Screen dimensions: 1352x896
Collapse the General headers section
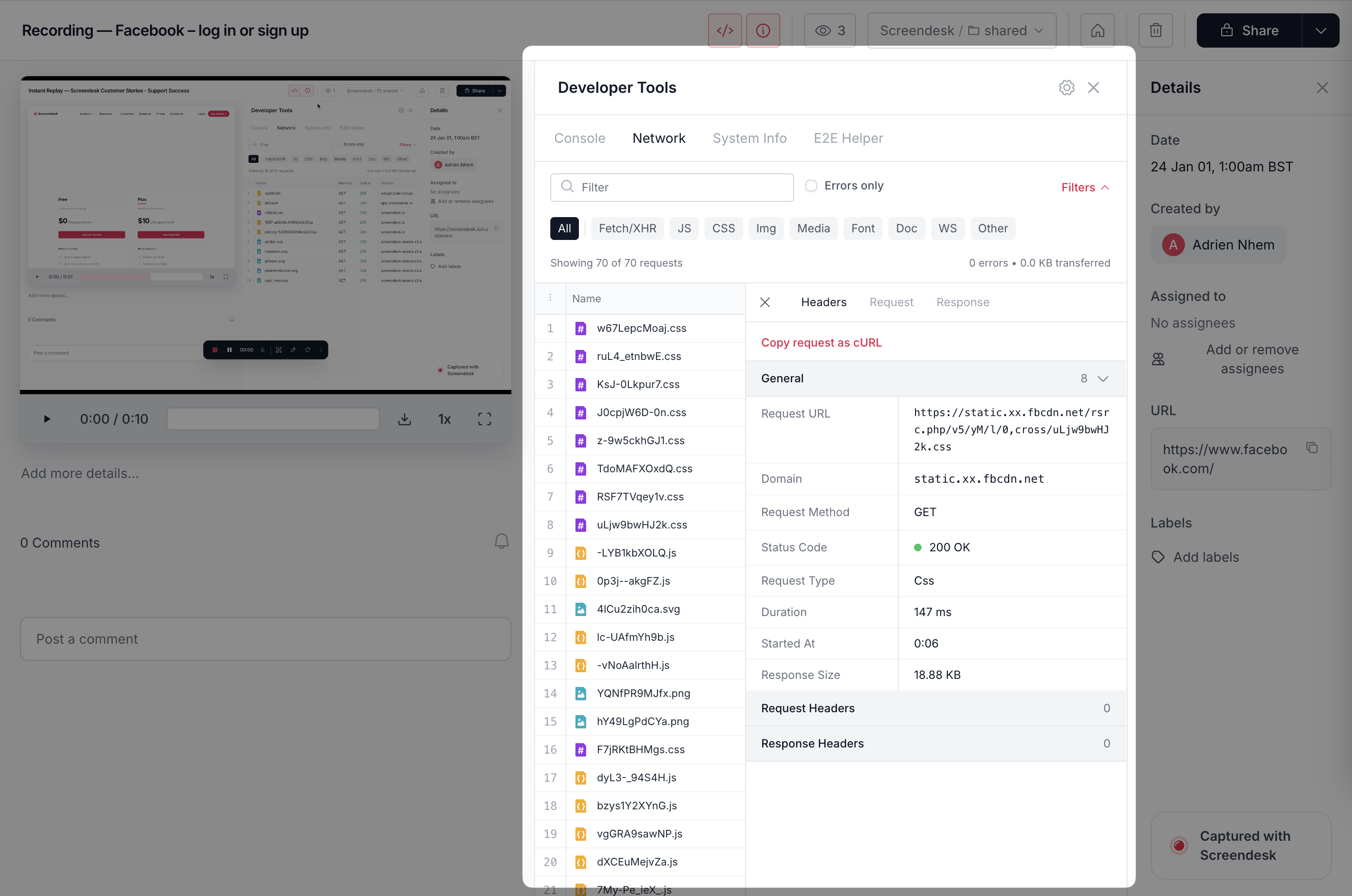[x=1103, y=378]
